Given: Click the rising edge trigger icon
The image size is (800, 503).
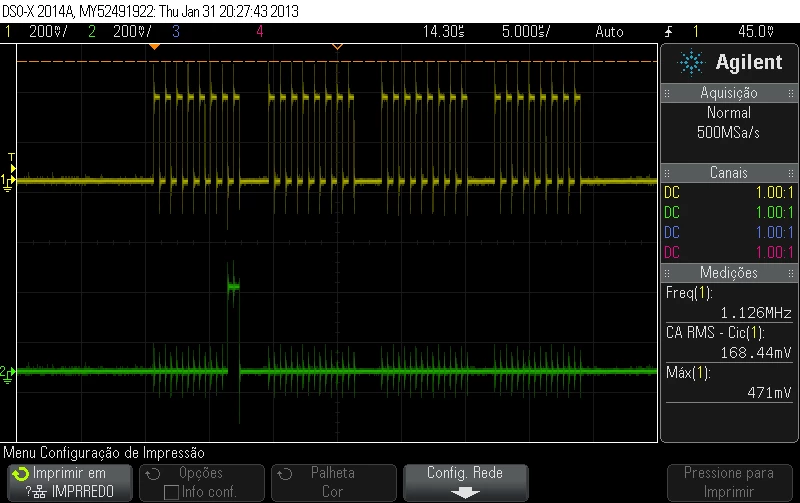Looking at the screenshot, I should coord(668,32).
